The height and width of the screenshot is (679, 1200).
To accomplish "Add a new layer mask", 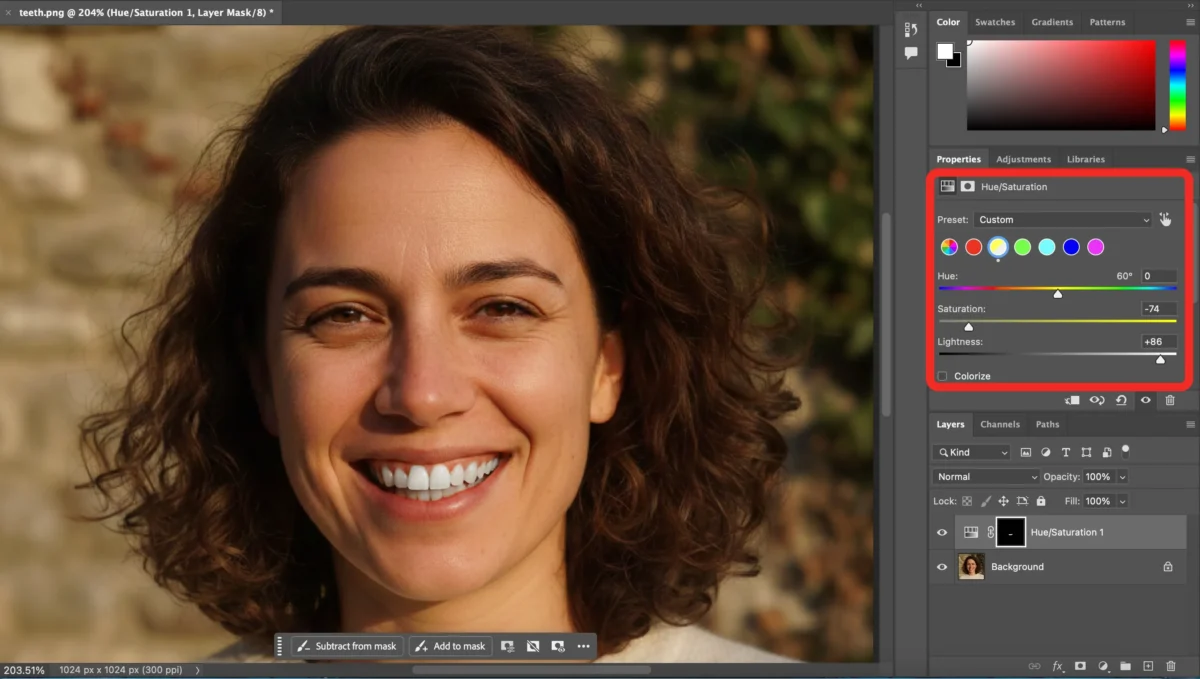I will pos(1080,666).
